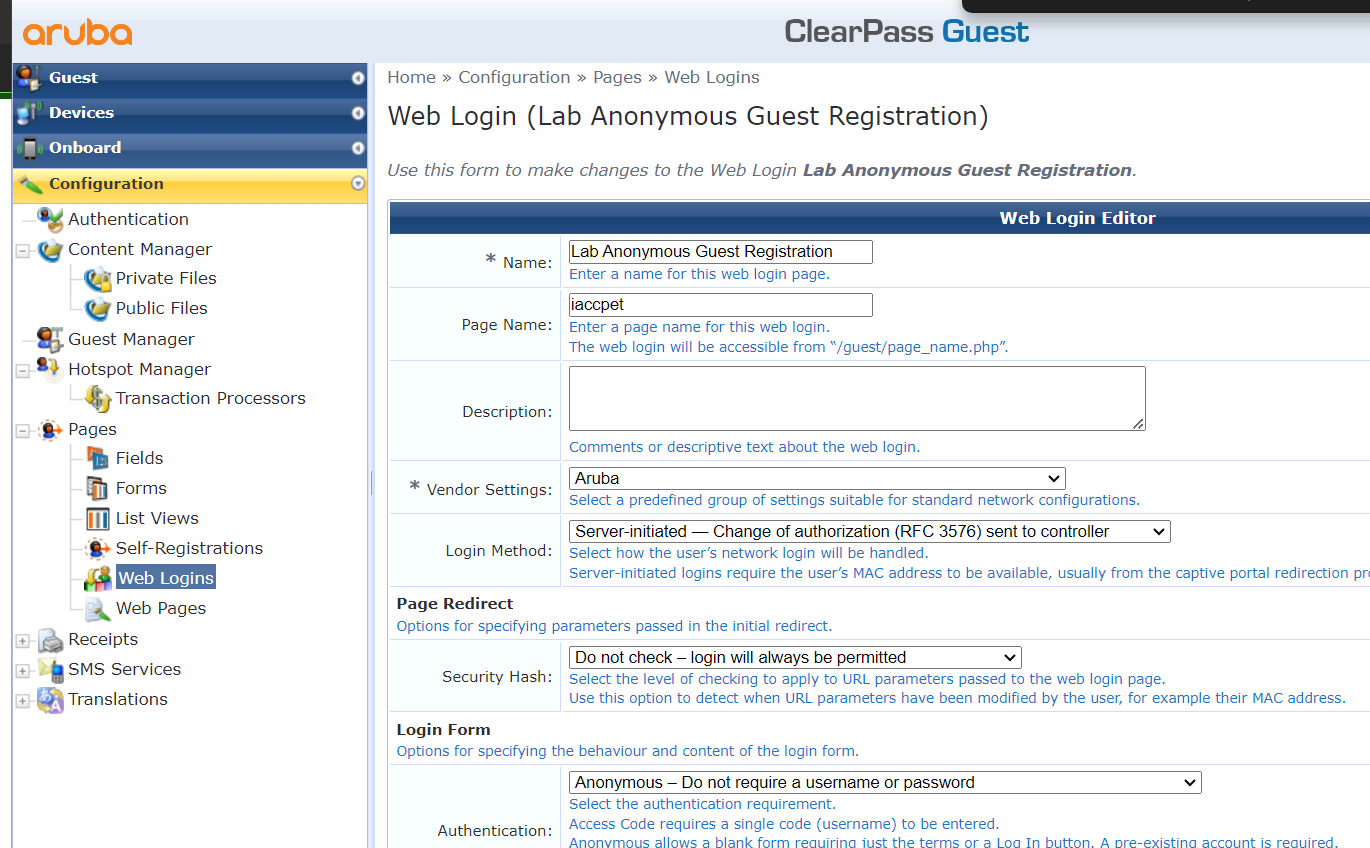Open the Web Logins breadcrumb link
The image size is (1370, 848).
click(x=712, y=77)
